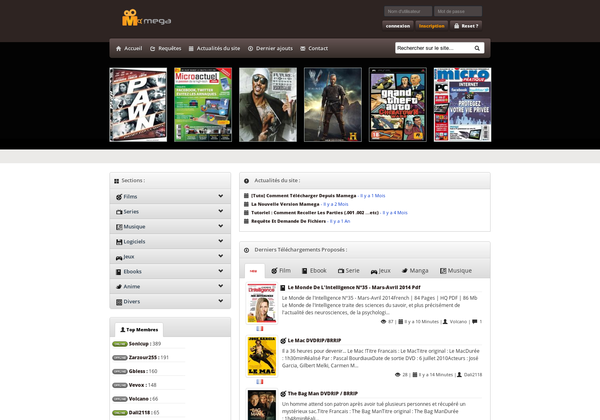Open the Microactuel magazine cover
This screenshot has height=420, width=600.
pyautogui.click(x=203, y=105)
